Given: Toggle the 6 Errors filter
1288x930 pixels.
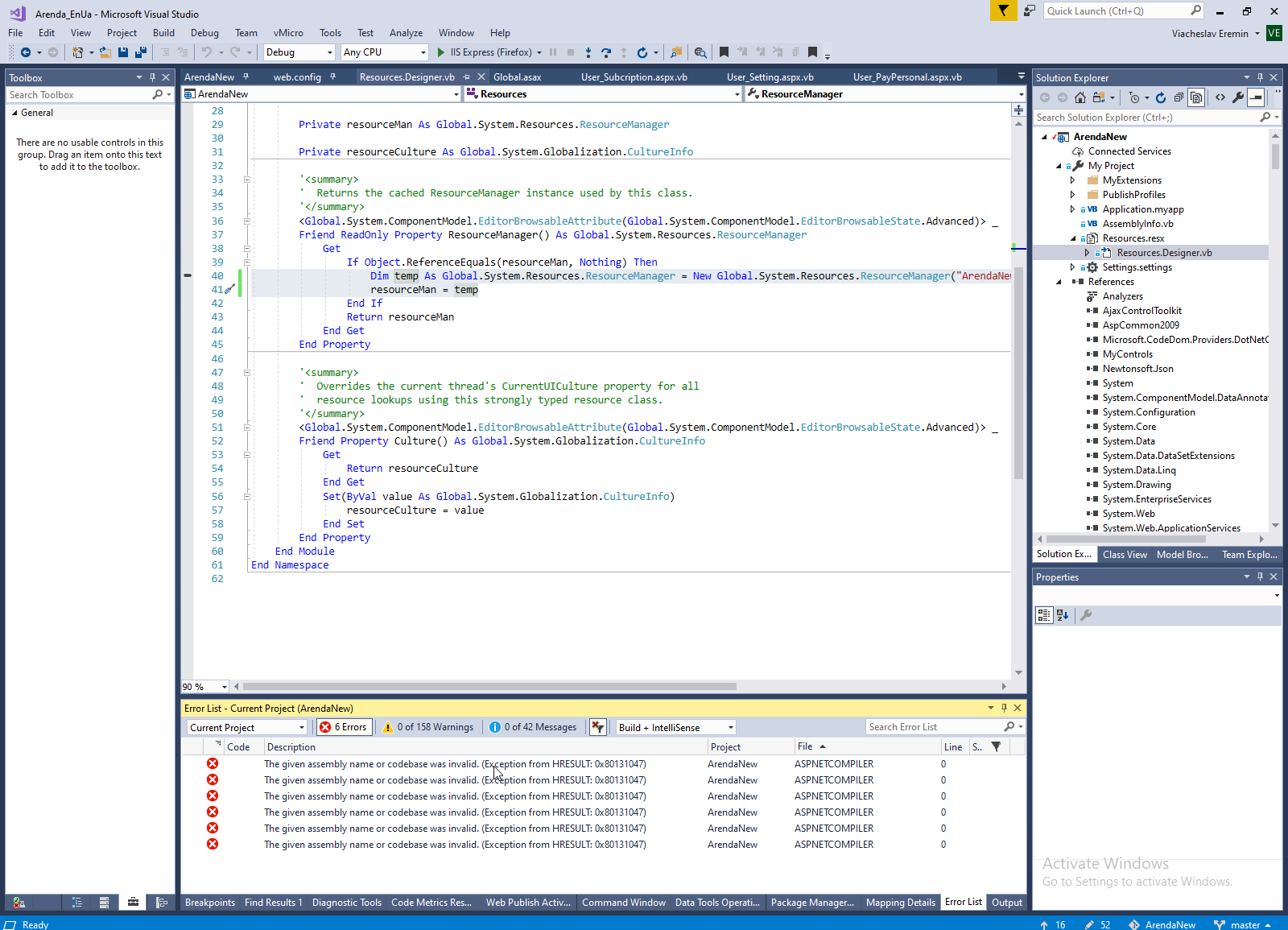Looking at the screenshot, I should click(x=343, y=727).
